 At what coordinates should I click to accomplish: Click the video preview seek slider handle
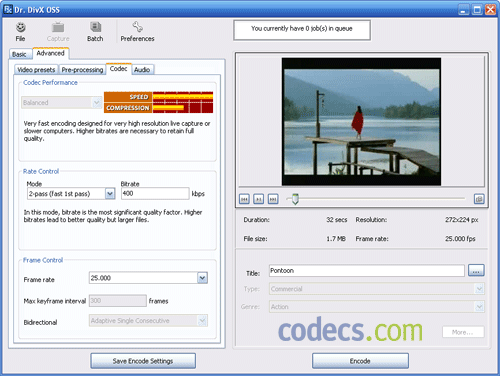(295, 199)
